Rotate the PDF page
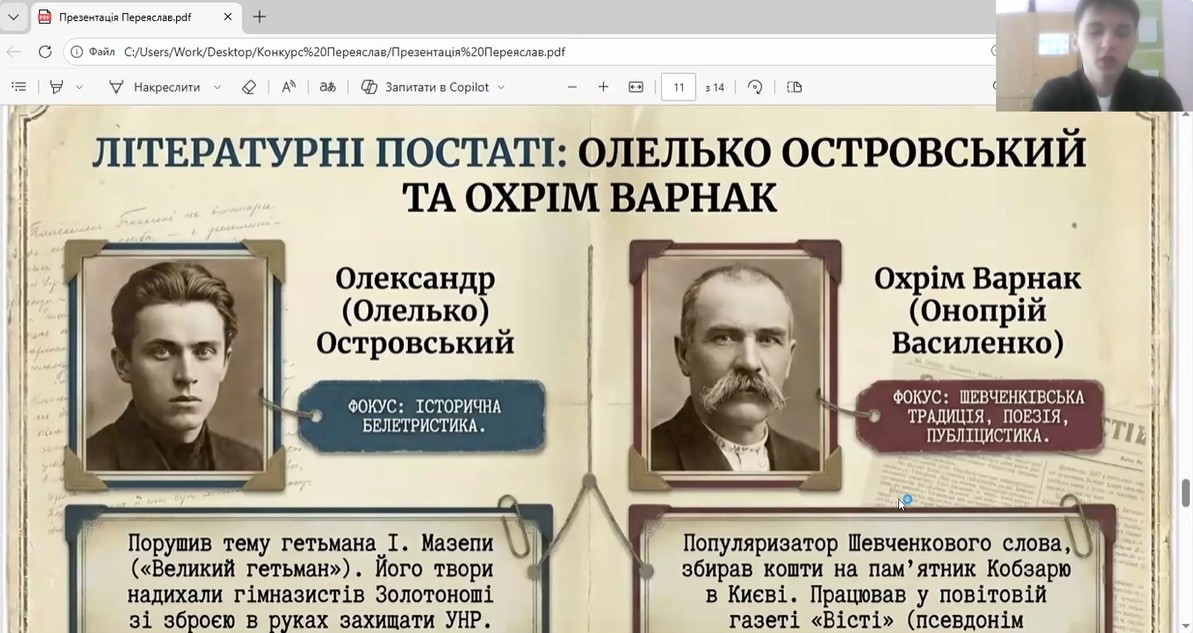 point(755,87)
